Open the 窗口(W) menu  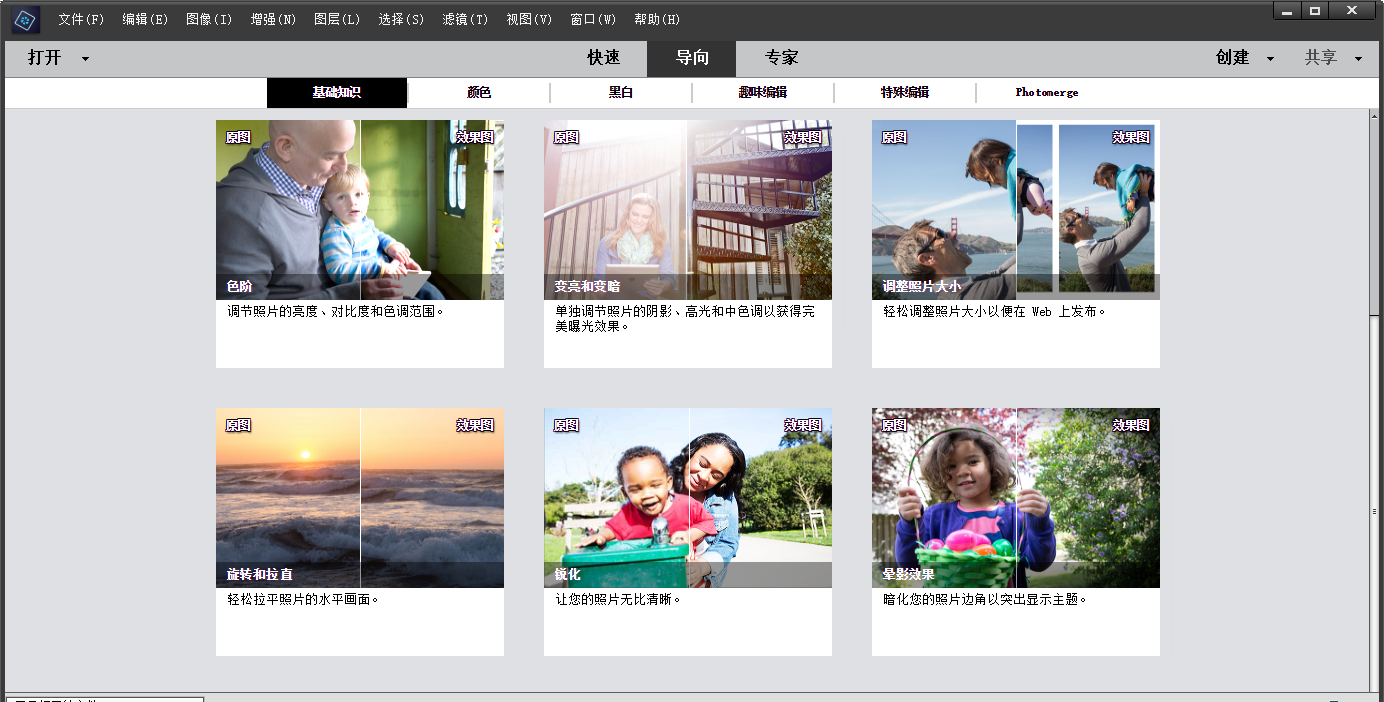(x=593, y=20)
